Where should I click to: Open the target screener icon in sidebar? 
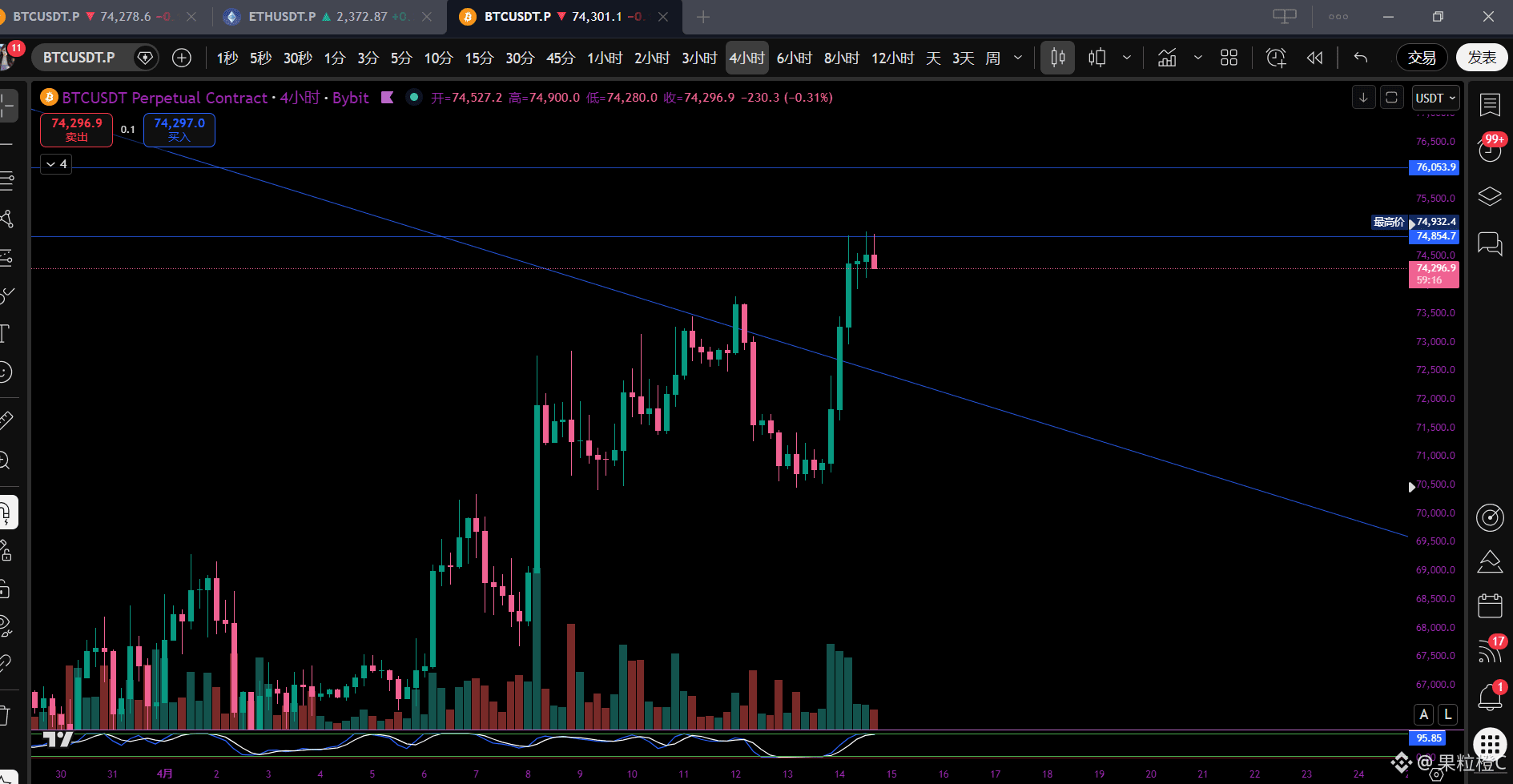[1490, 517]
